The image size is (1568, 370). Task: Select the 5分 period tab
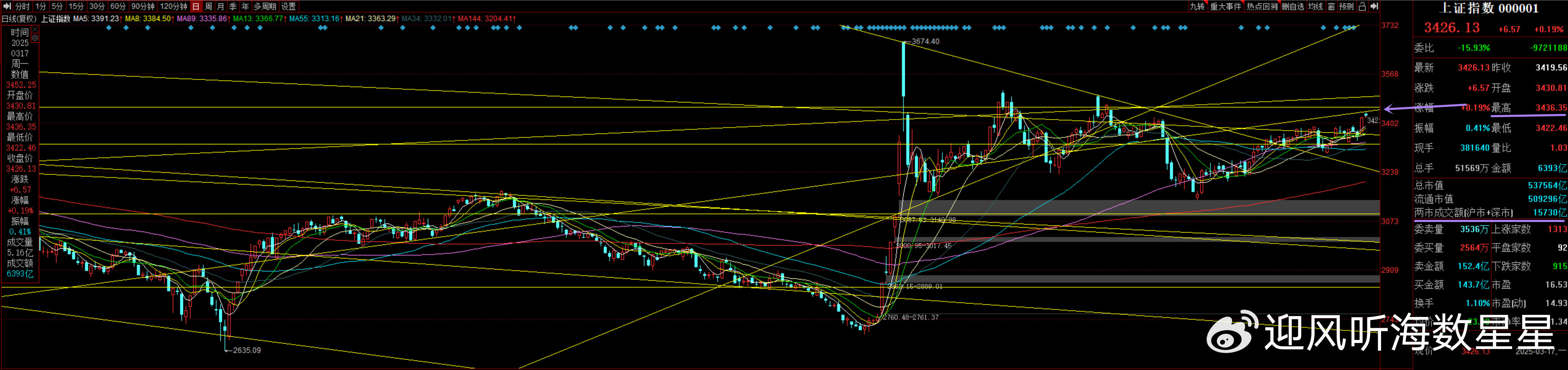pyautogui.click(x=57, y=6)
